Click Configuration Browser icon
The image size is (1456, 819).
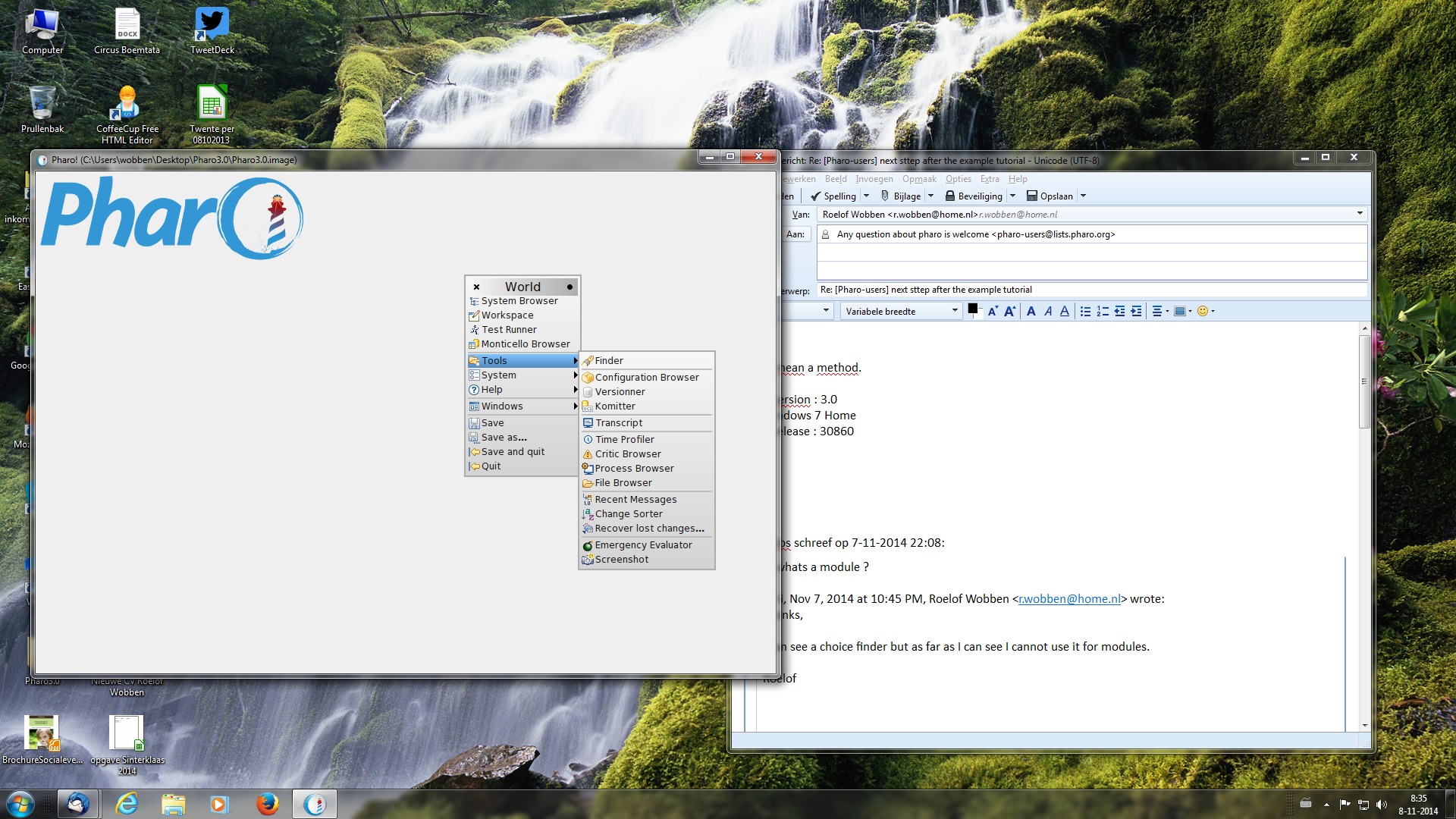click(x=588, y=378)
